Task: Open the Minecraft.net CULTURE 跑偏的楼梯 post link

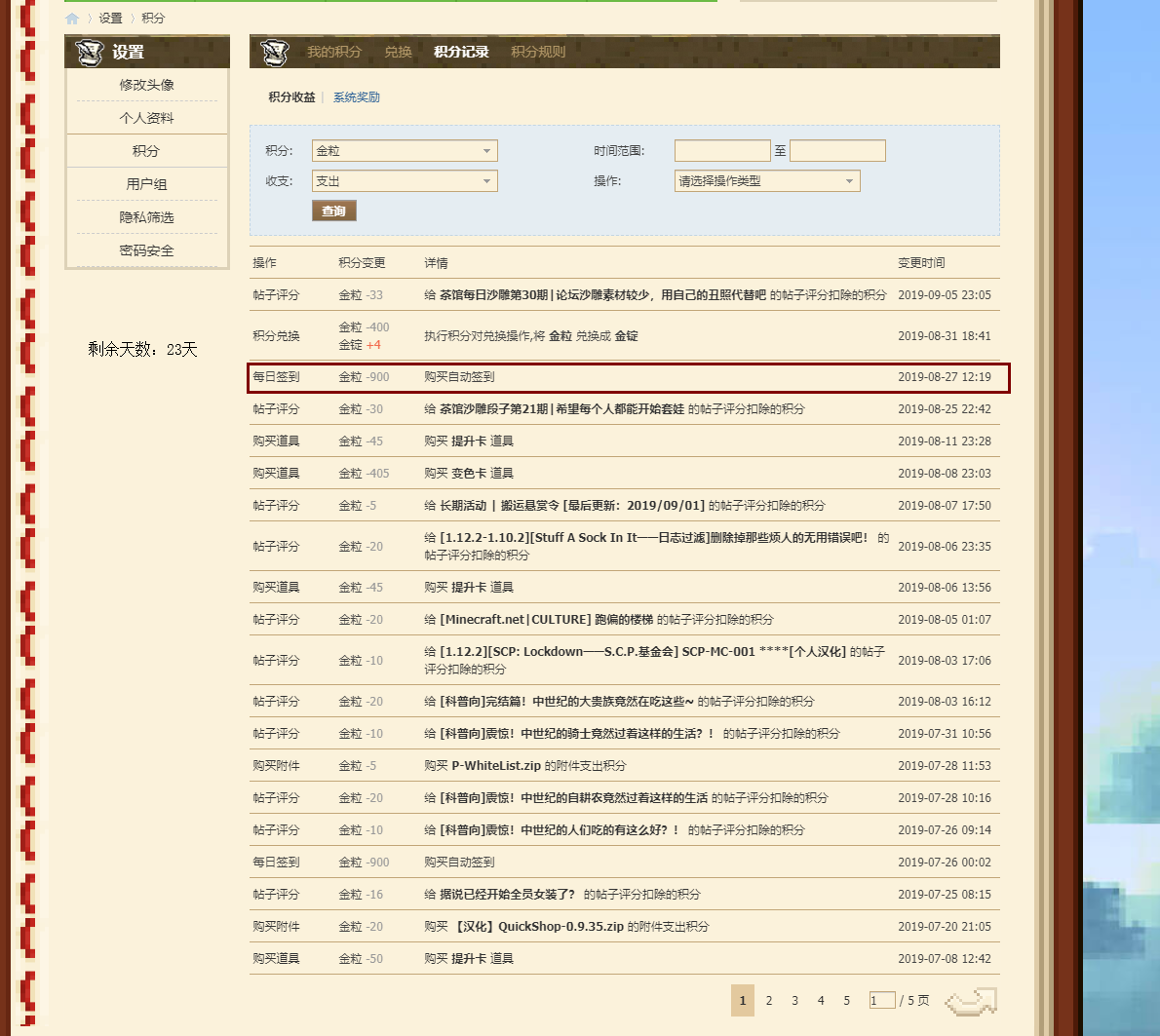Action: click(546, 620)
